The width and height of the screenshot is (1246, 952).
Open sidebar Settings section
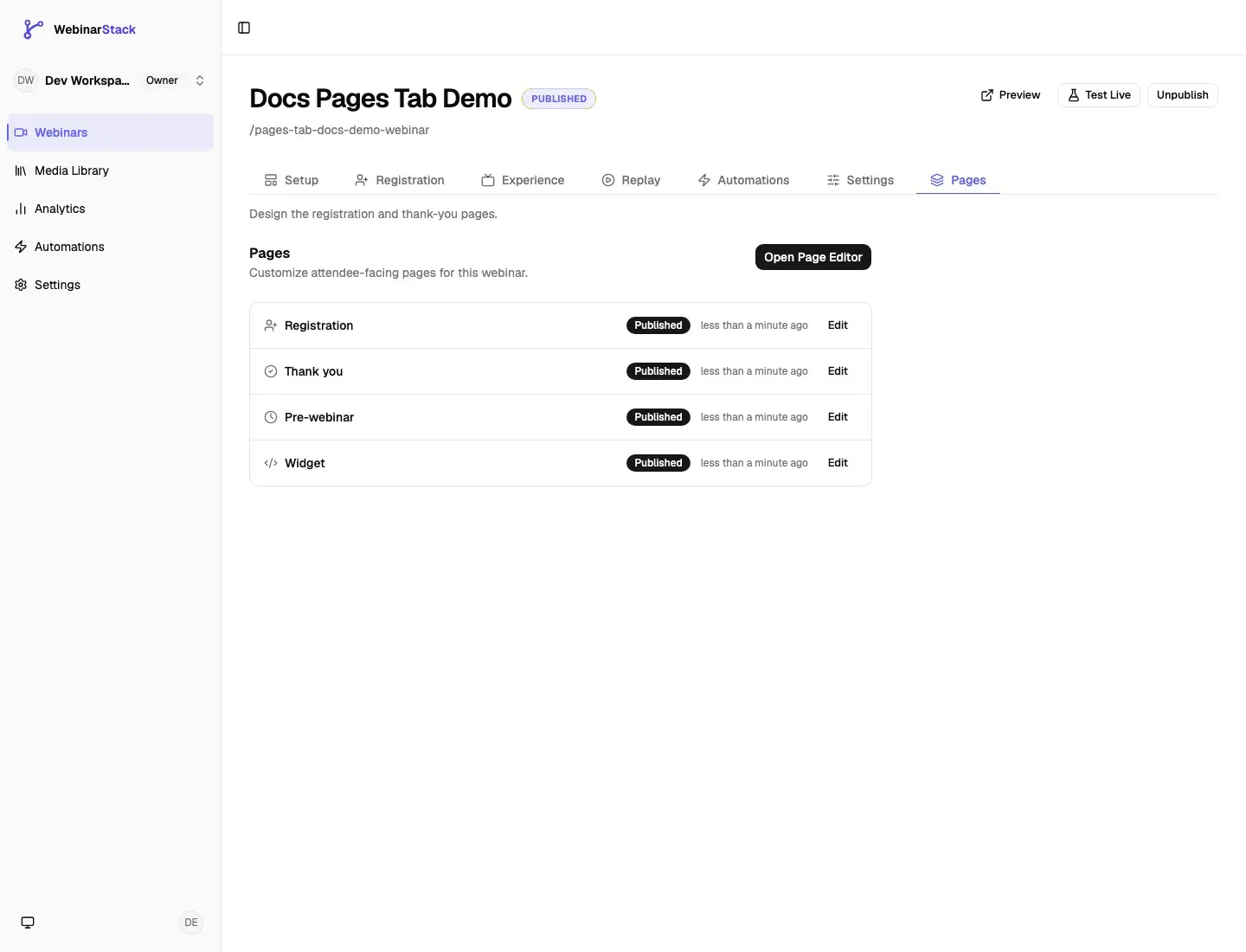point(110,285)
